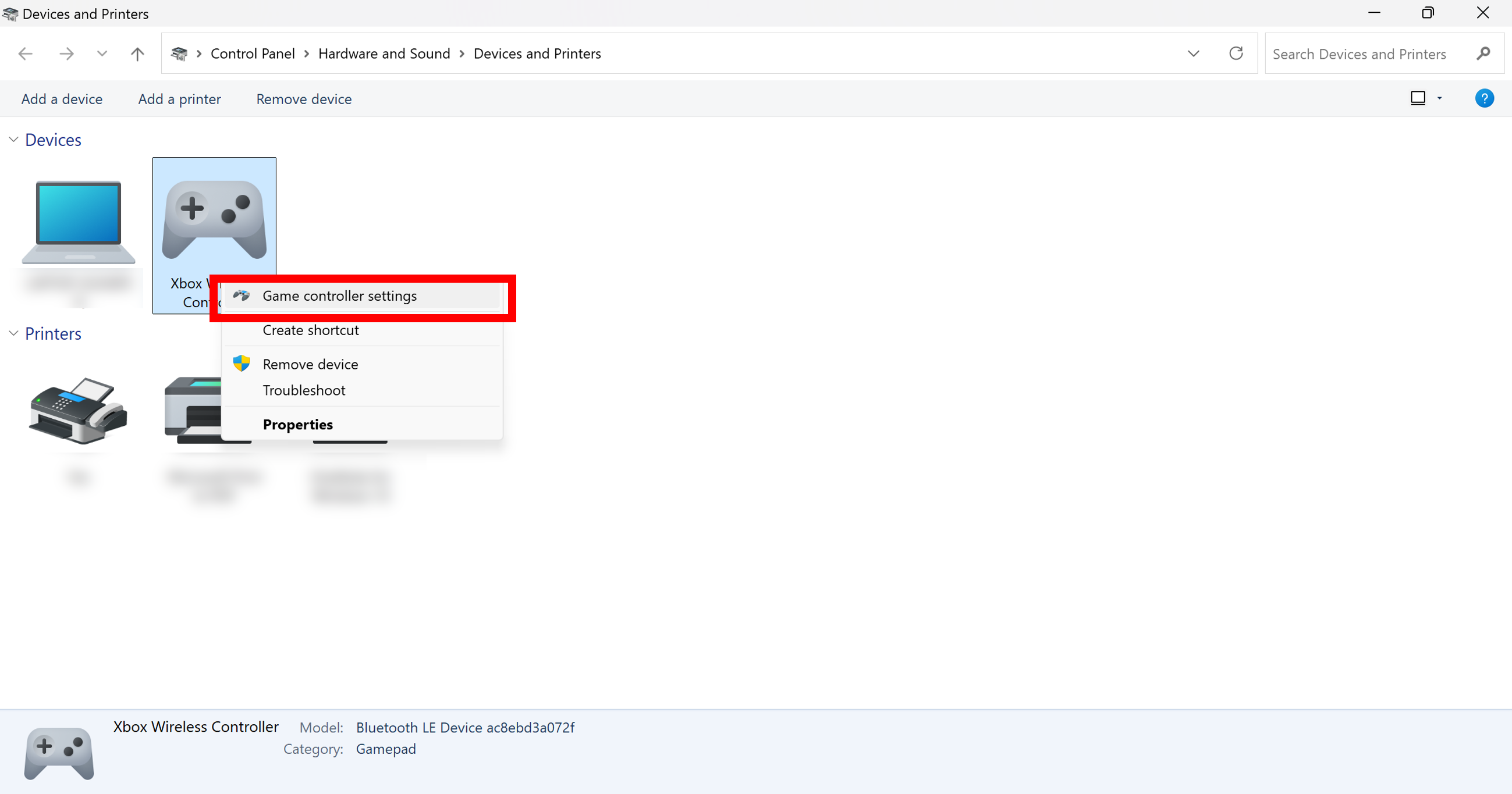Click the Back navigation arrow
The image size is (1512, 794).
(25, 54)
